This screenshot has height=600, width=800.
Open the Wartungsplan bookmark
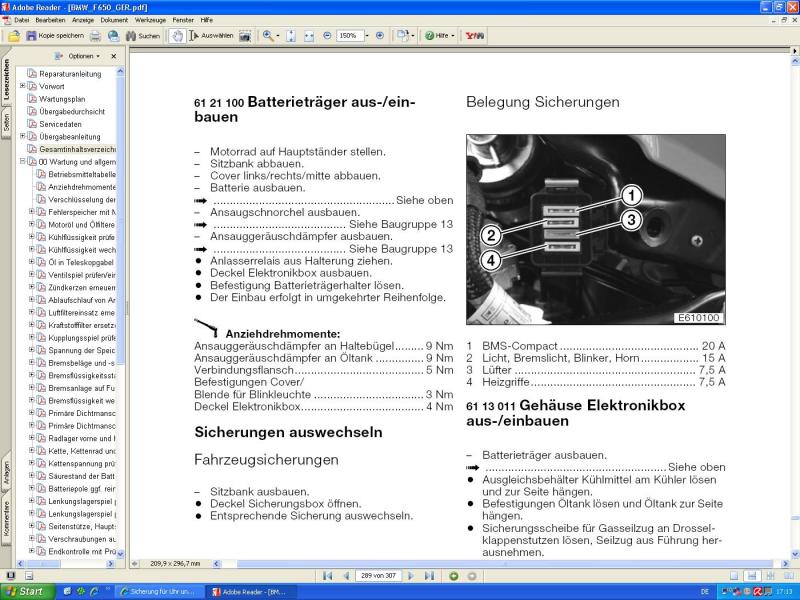click(62, 99)
